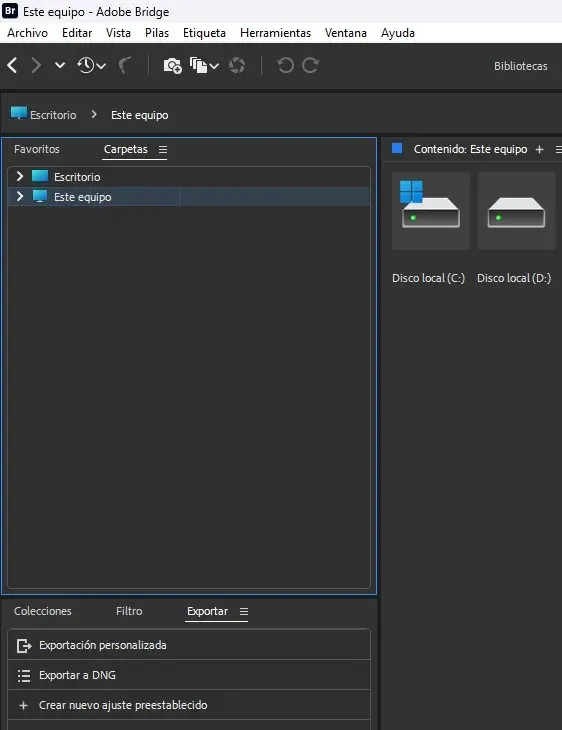Screen dimensions: 562x730
Task: Click the boomerang return-to-app icon
Action: pyautogui.click(x=125, y=66)
